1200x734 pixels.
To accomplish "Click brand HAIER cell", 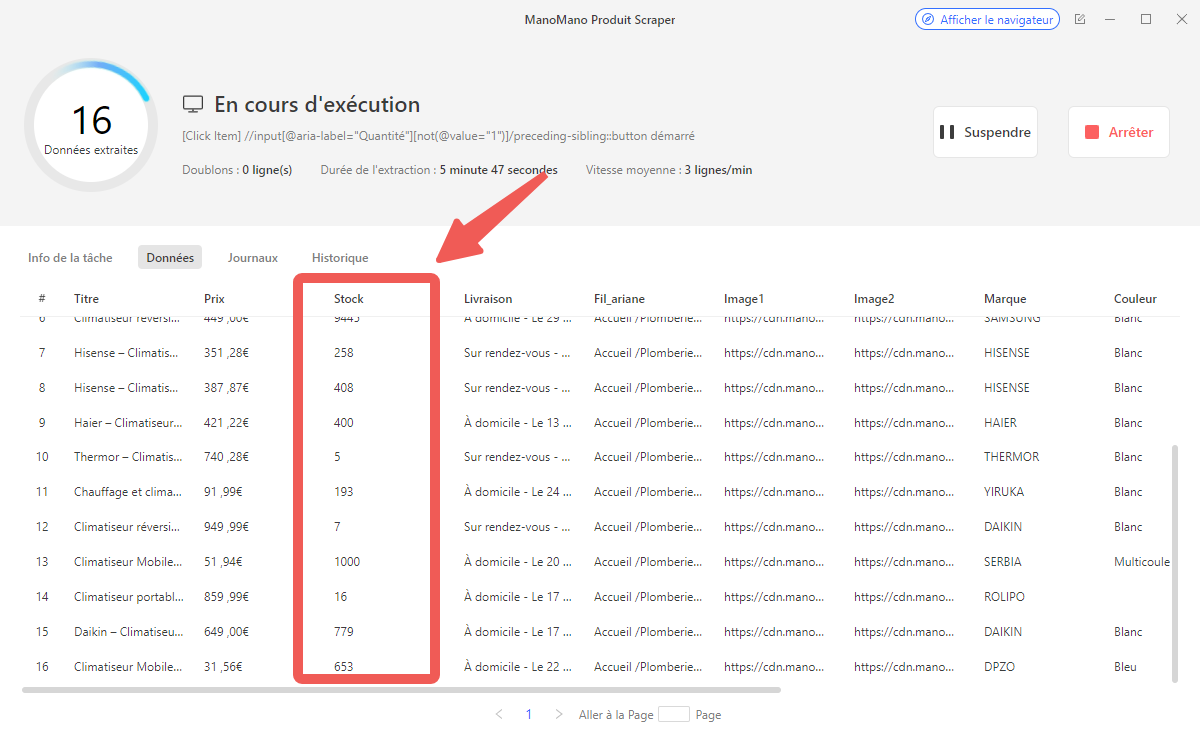I will point(1000,423).
